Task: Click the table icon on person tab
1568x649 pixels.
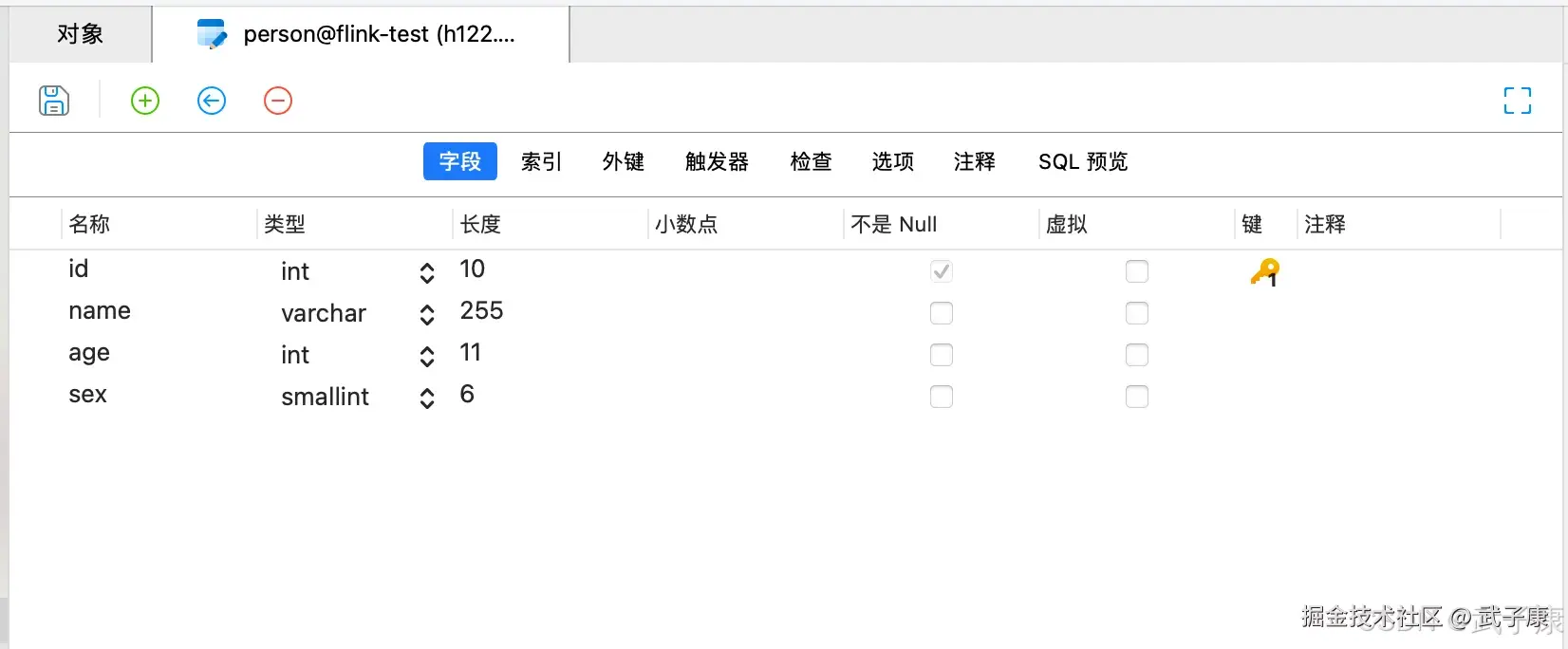Action: [211, 34]
